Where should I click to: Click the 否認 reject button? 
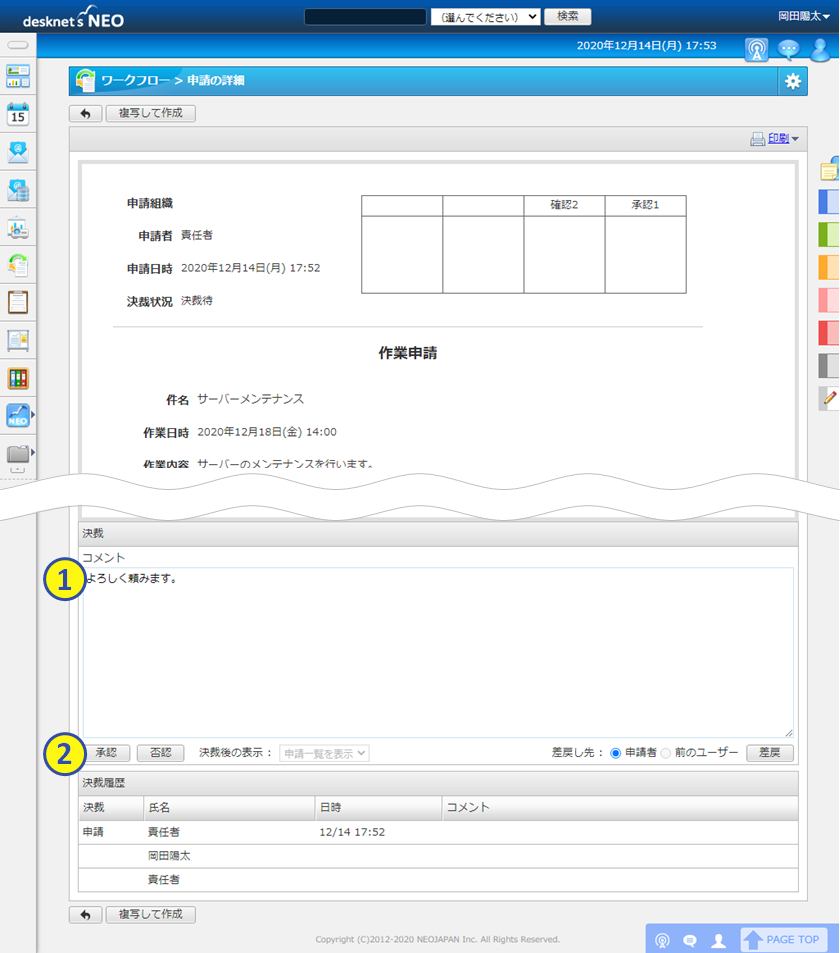point(160,753)
